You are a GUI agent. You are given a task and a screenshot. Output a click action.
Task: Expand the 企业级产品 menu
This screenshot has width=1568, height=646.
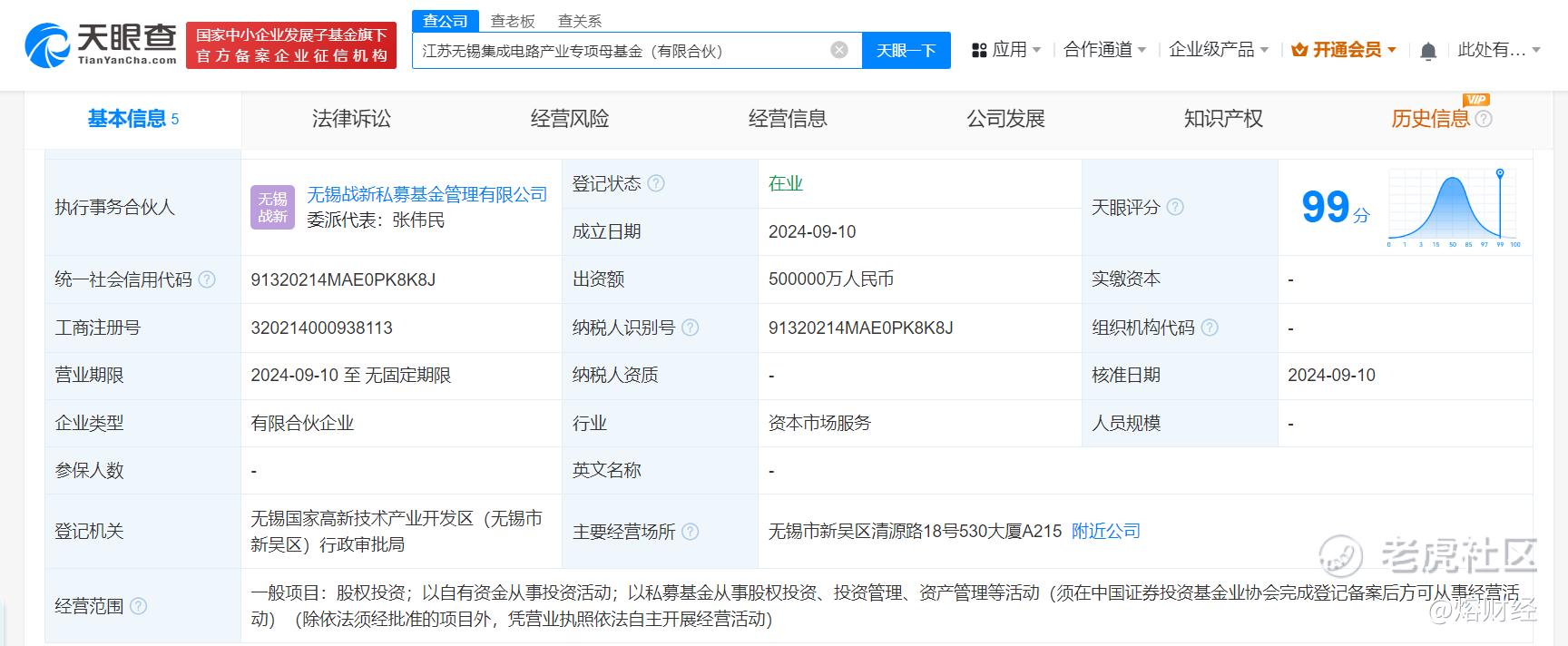coord(1219,50)
